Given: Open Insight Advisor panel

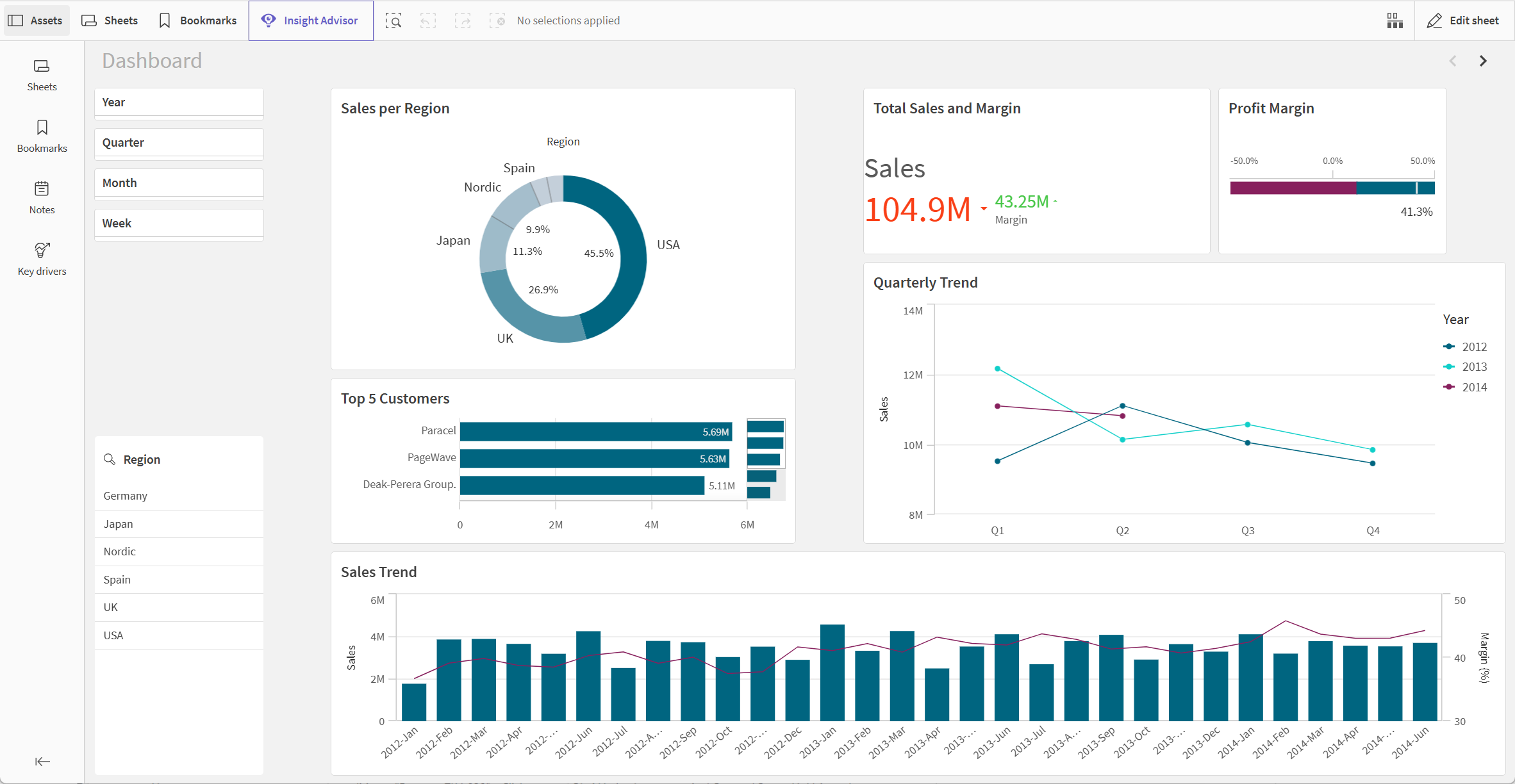Looking at the screenshot, I should 310,19.
